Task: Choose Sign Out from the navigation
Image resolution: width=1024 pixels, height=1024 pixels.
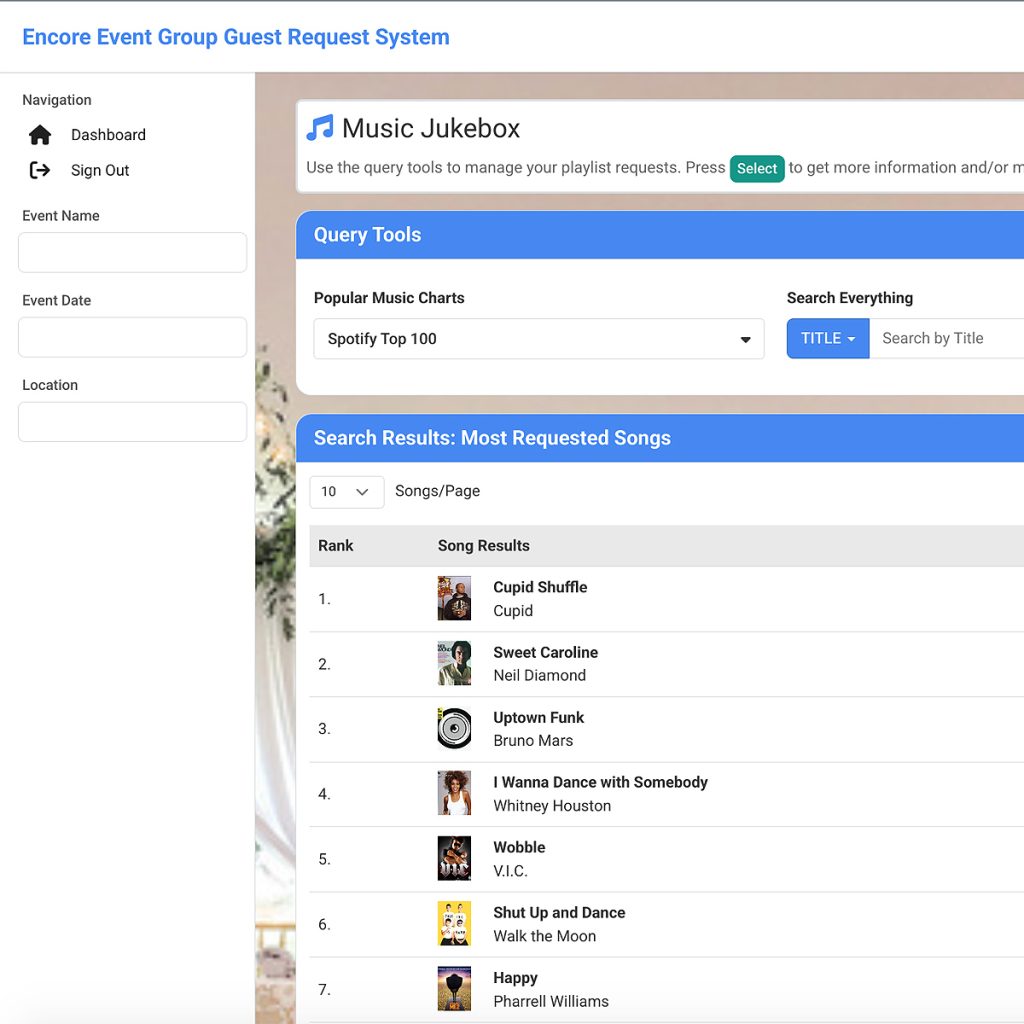Action: pos(100,170)
